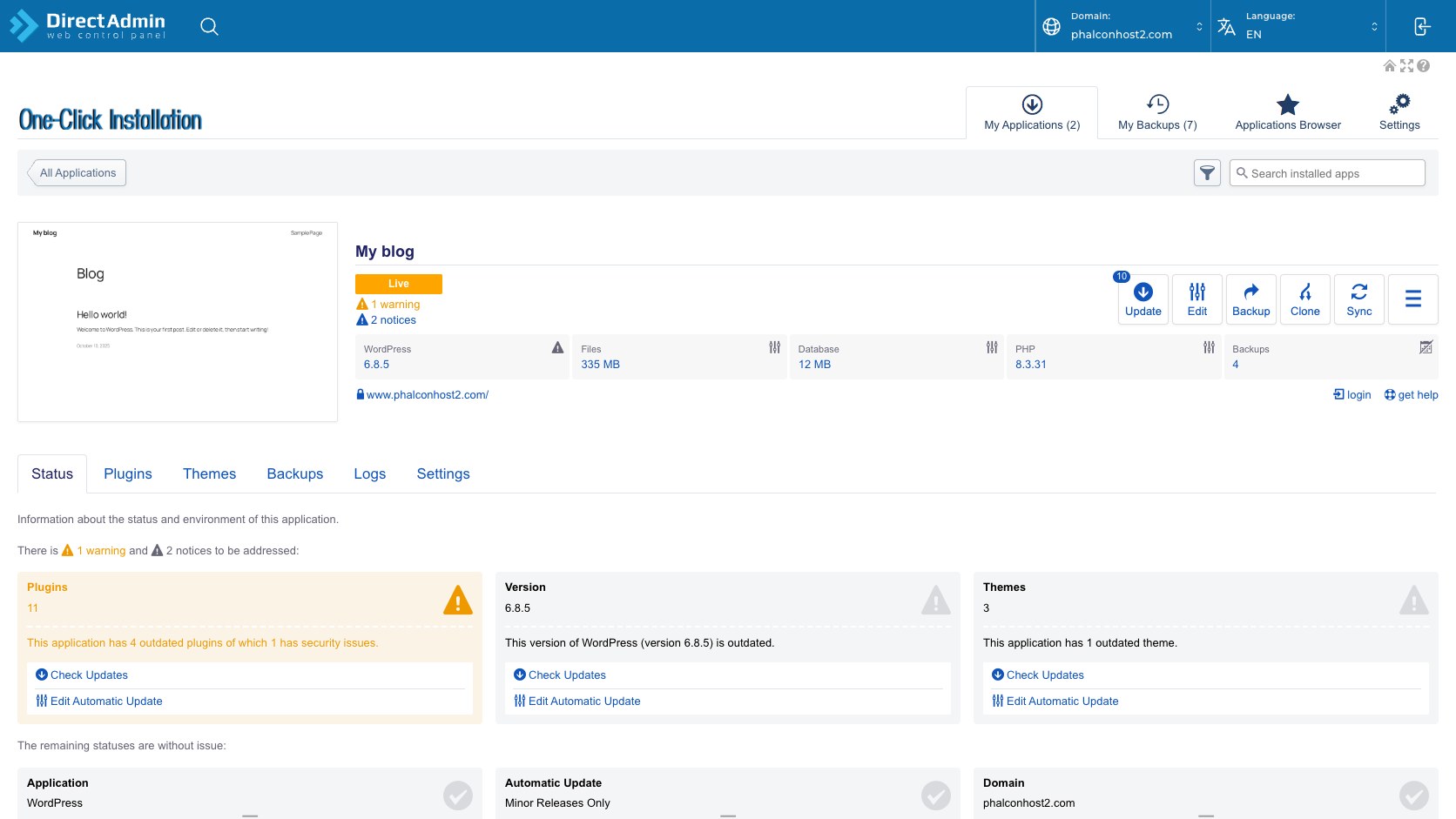Click the Clone button
1456x819 pixels.
click(x=1305, y=299)
